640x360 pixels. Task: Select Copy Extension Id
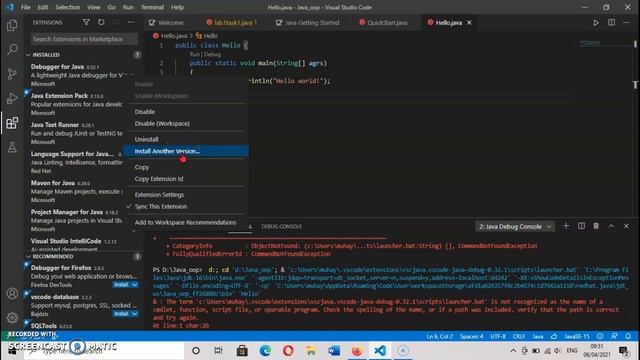[x=186, y=179]
